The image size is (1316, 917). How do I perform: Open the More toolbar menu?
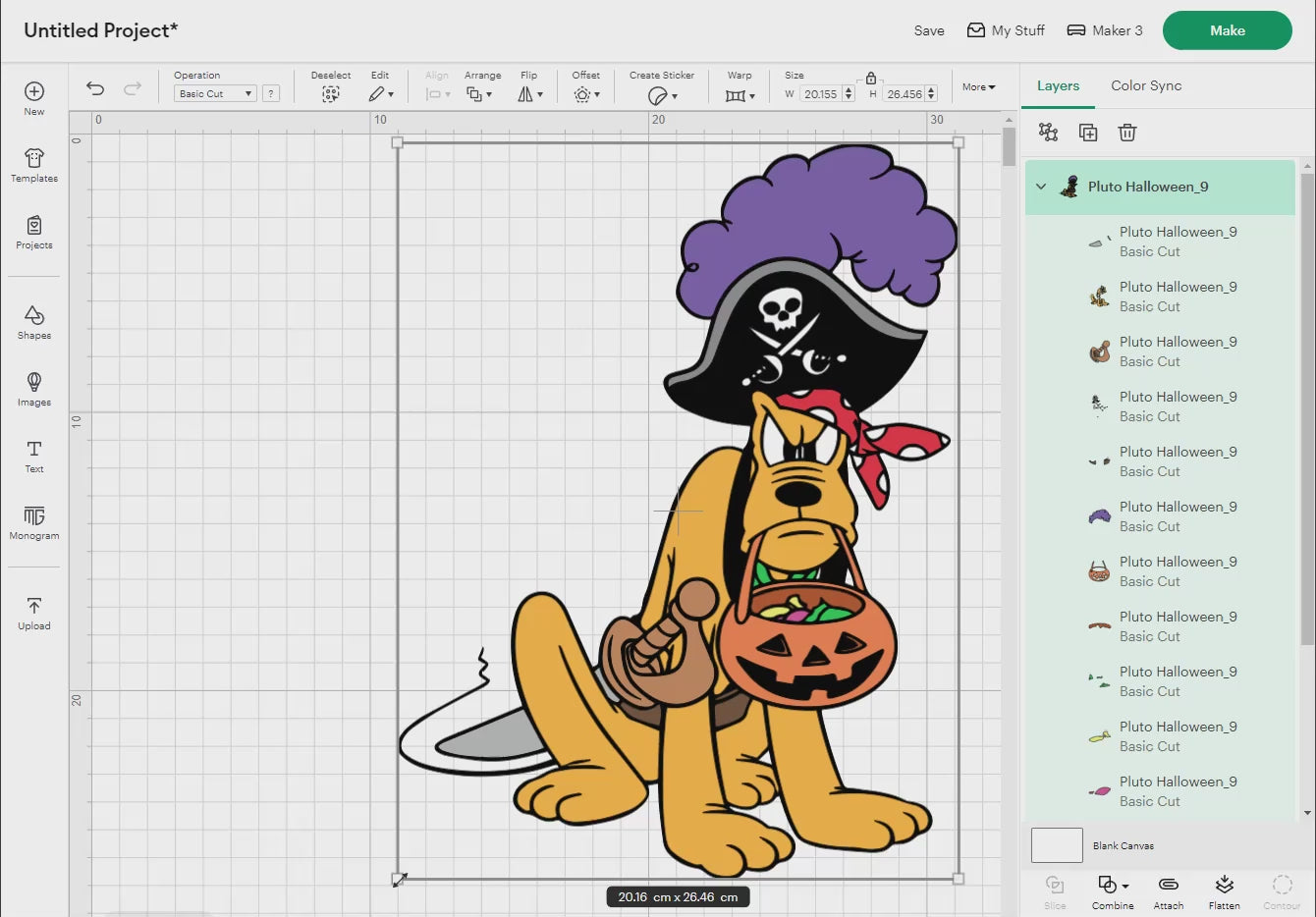pyautogui.click(x=978, y=87)
